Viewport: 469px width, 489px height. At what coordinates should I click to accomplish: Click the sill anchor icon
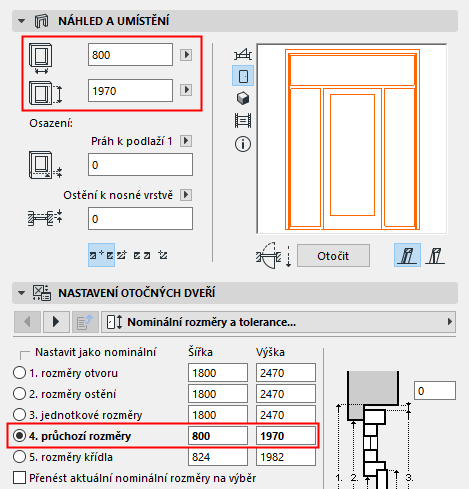point(45,165)
